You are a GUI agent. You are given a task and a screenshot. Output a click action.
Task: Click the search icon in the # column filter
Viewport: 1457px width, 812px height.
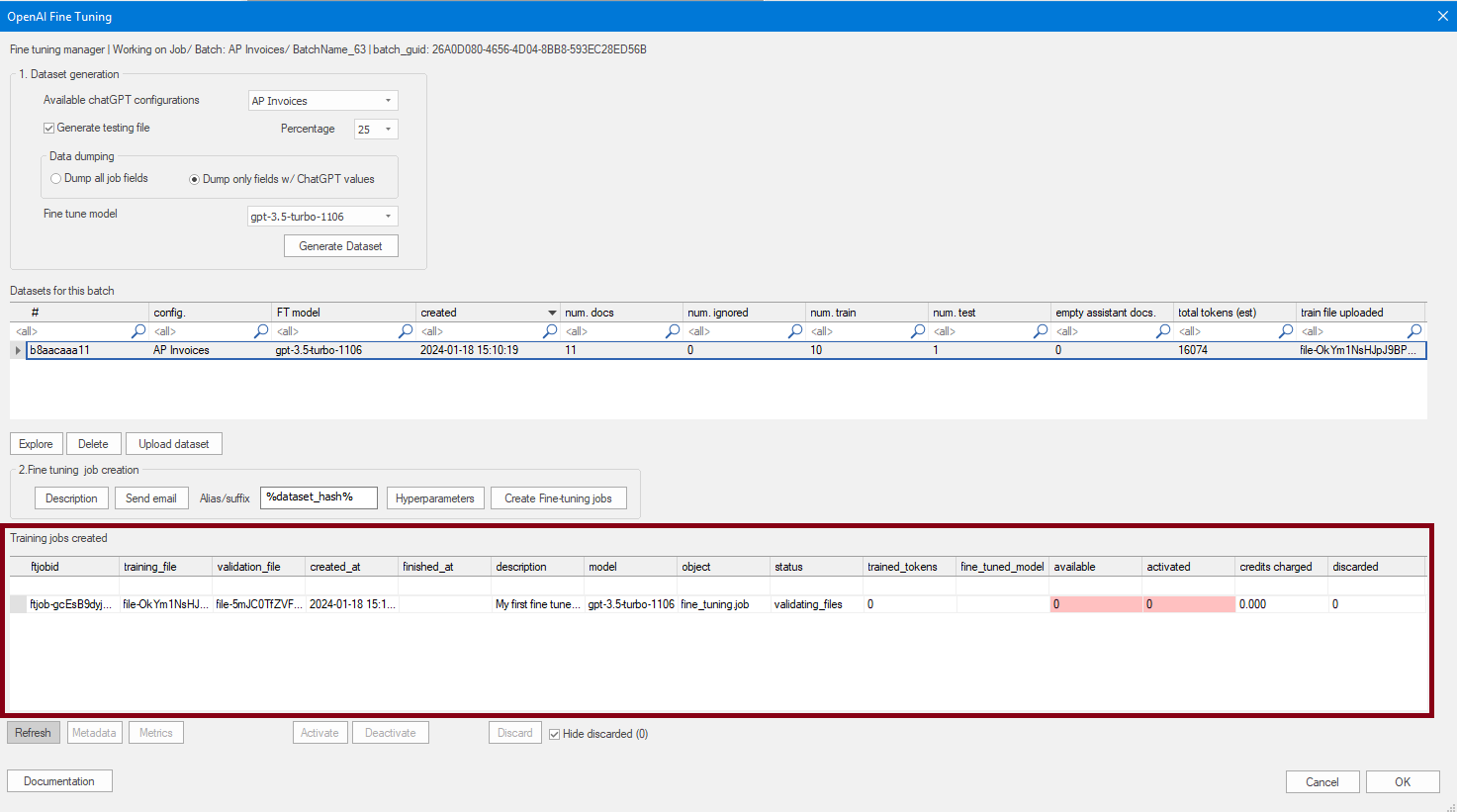point(138,331)
